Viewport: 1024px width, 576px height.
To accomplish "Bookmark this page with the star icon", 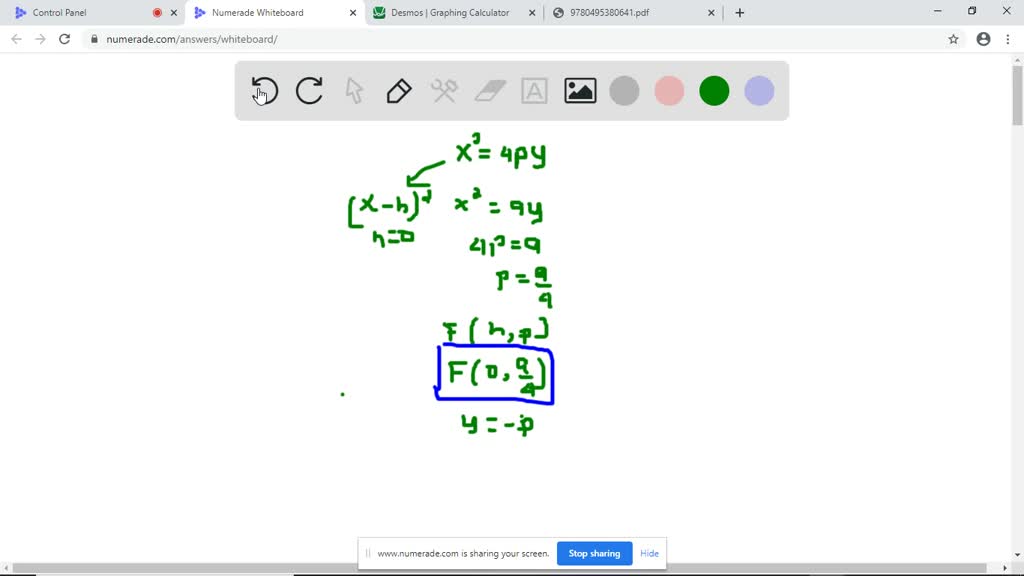I will pyautogui.click(x=953, y=39).
